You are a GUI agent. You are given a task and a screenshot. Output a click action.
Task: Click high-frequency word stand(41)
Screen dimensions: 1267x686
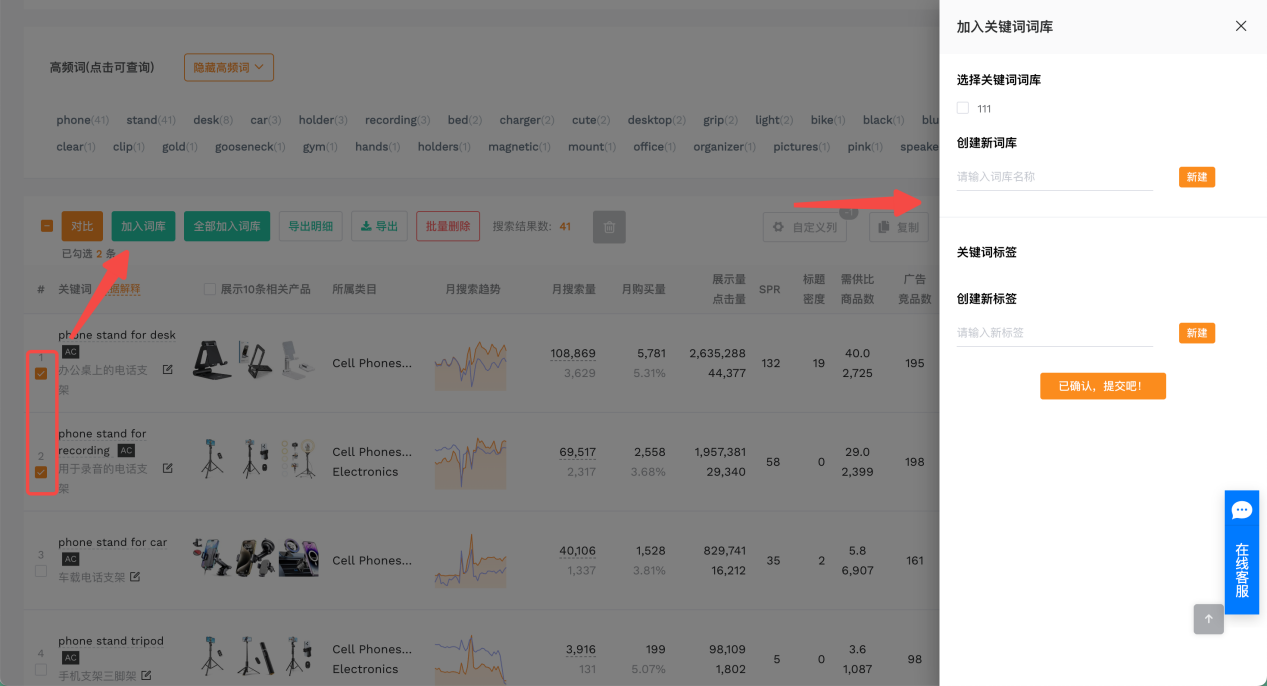pyautogui.click(x=151, y=120)
